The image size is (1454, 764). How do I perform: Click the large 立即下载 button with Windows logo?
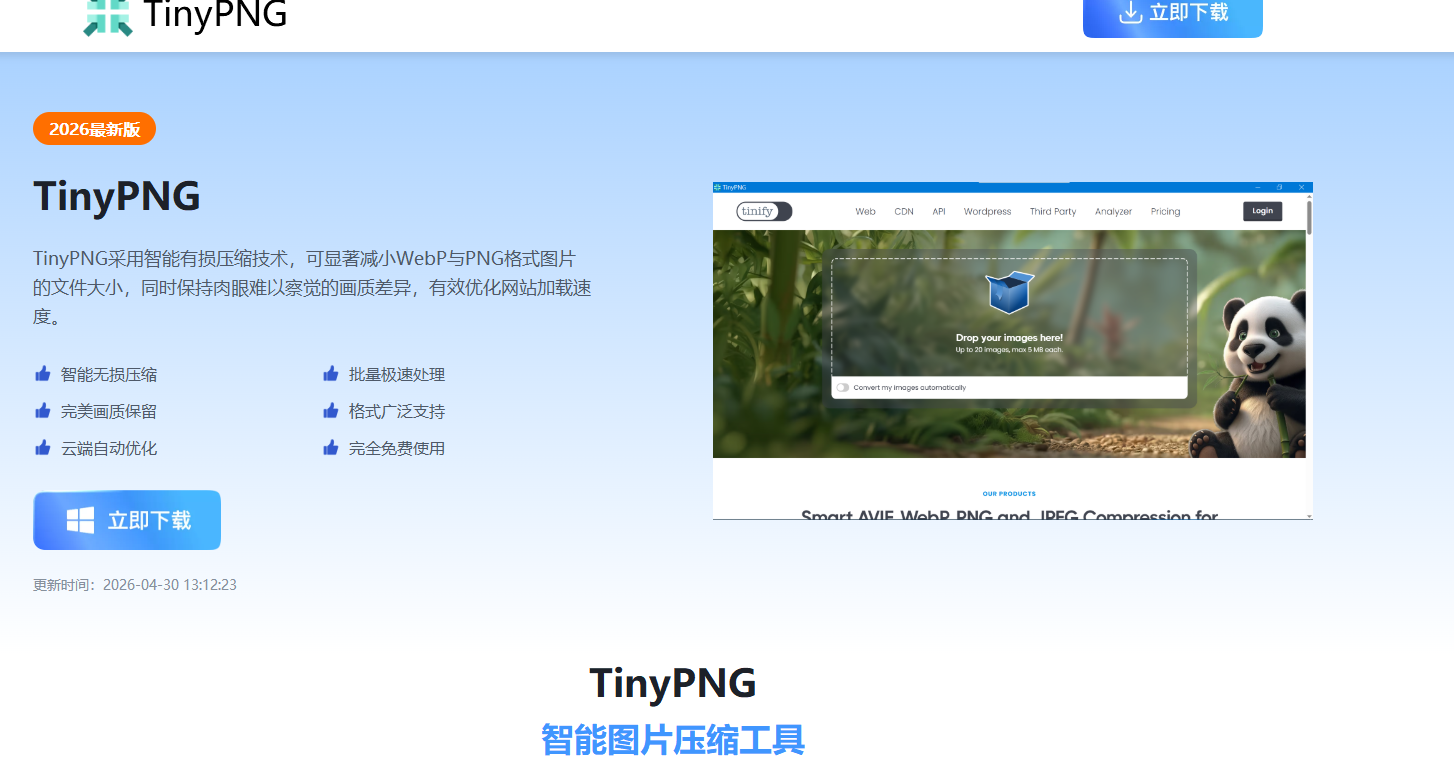127,520
